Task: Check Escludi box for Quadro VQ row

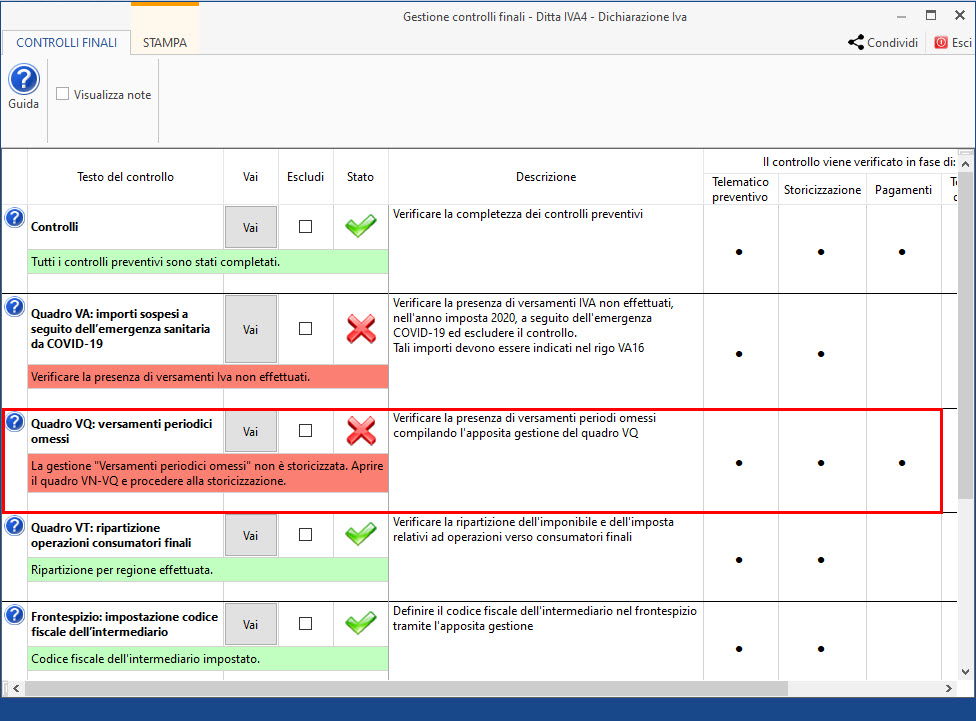Action: pos(305,431)
